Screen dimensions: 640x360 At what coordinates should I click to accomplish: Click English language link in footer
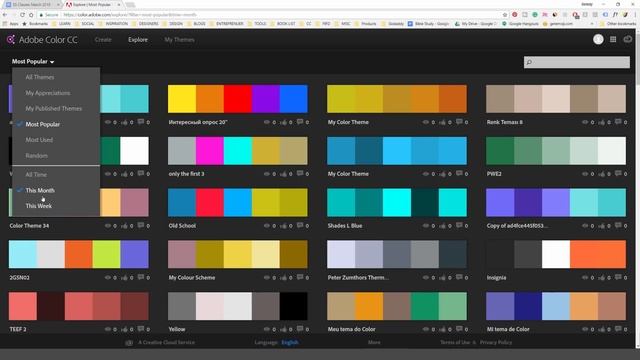click(290, 342)
